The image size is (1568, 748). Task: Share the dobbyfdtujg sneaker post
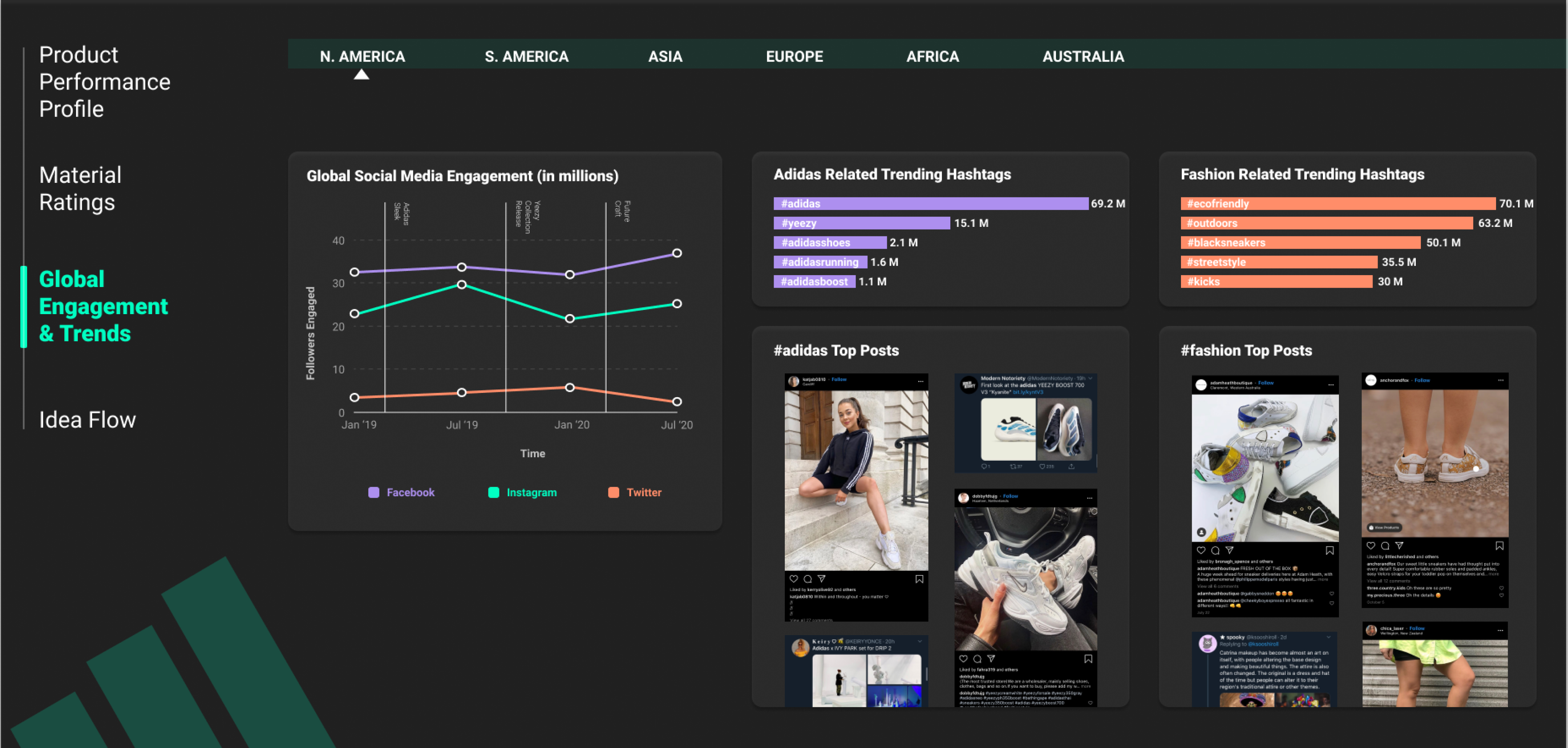(991, 658)
